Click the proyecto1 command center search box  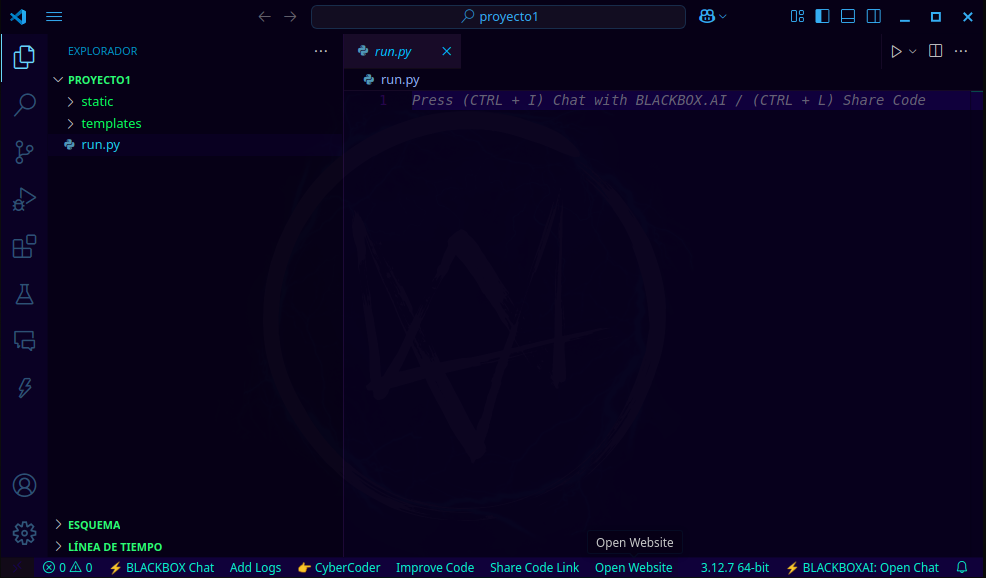(498, 16)
